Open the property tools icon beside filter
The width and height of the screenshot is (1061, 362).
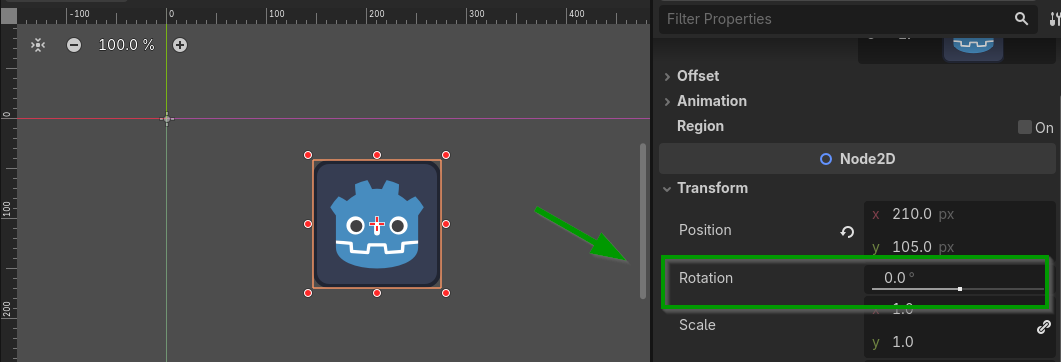(1054, 19)
